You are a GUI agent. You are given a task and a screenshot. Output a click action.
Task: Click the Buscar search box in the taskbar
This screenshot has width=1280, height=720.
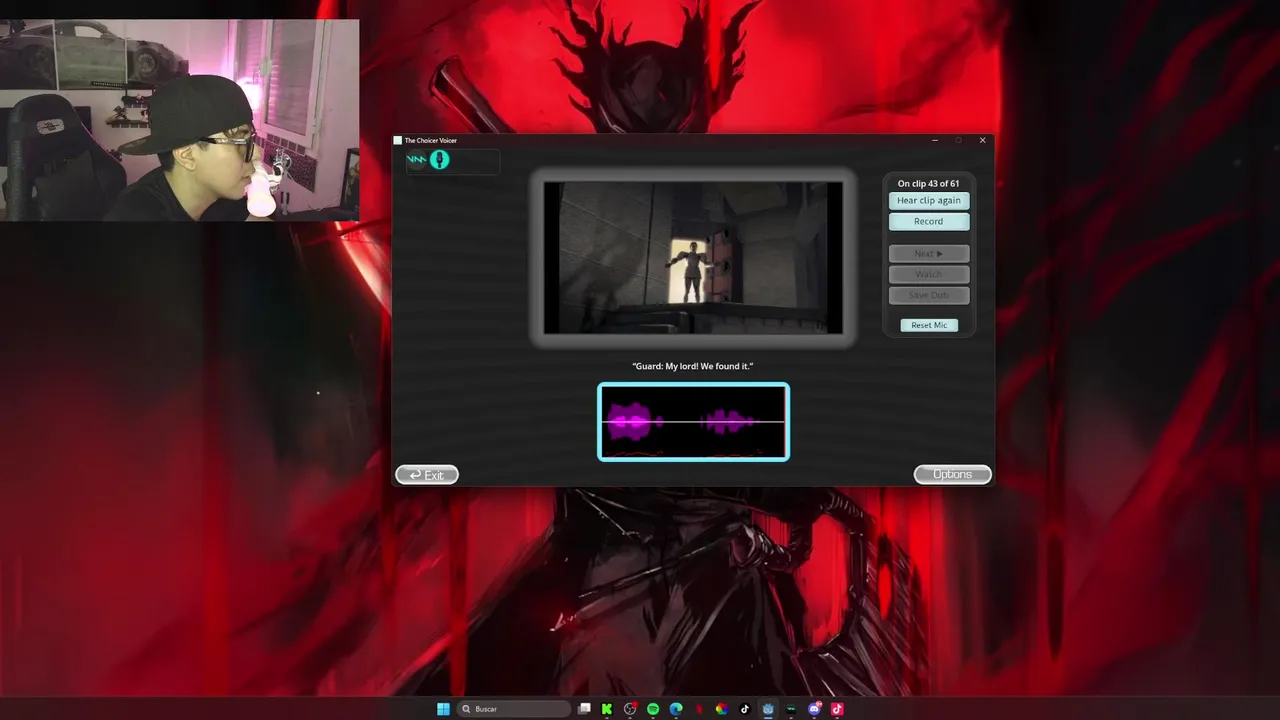coord(515,709)
